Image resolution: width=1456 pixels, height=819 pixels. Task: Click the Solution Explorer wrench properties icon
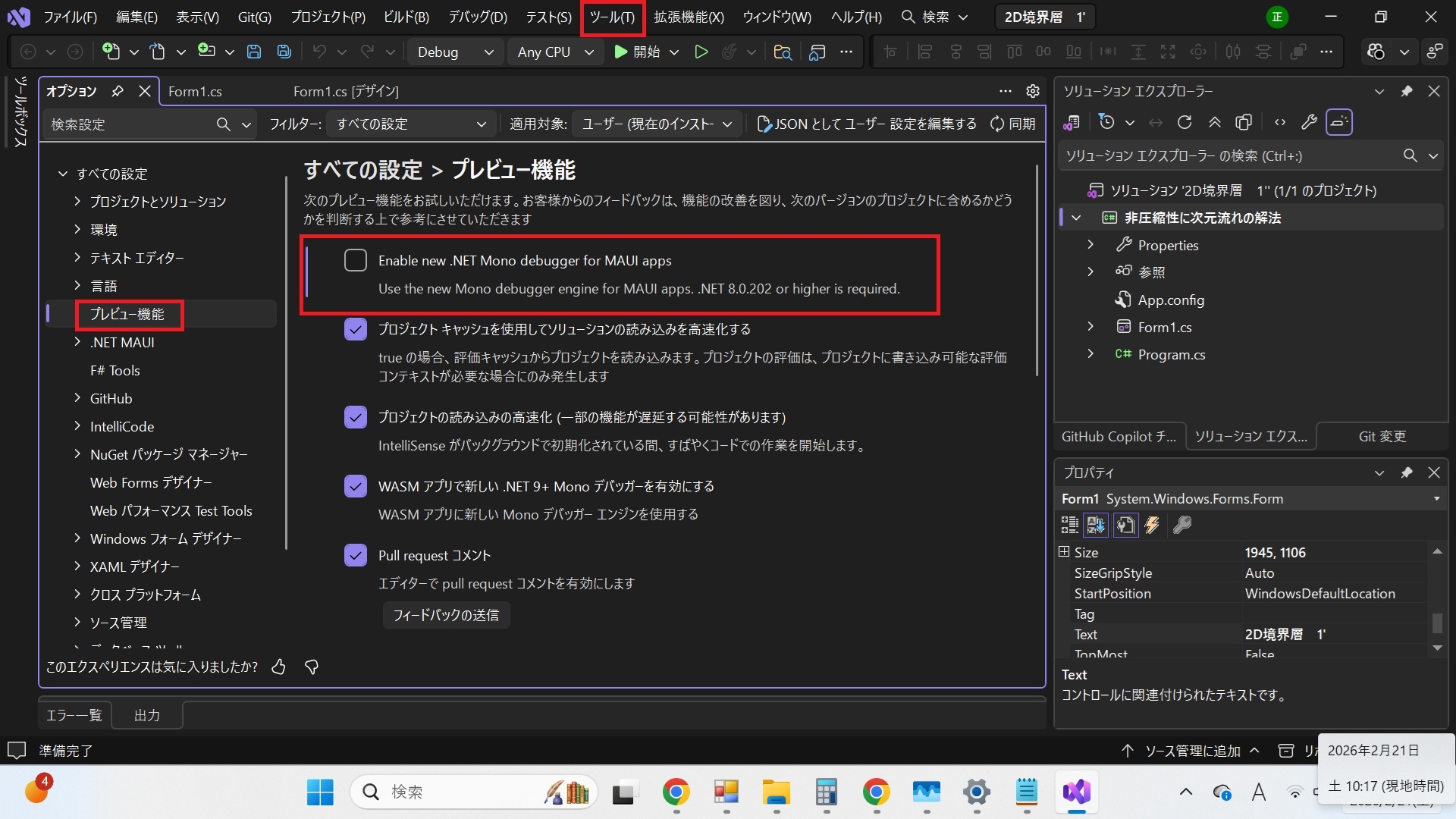point(1309,122)
